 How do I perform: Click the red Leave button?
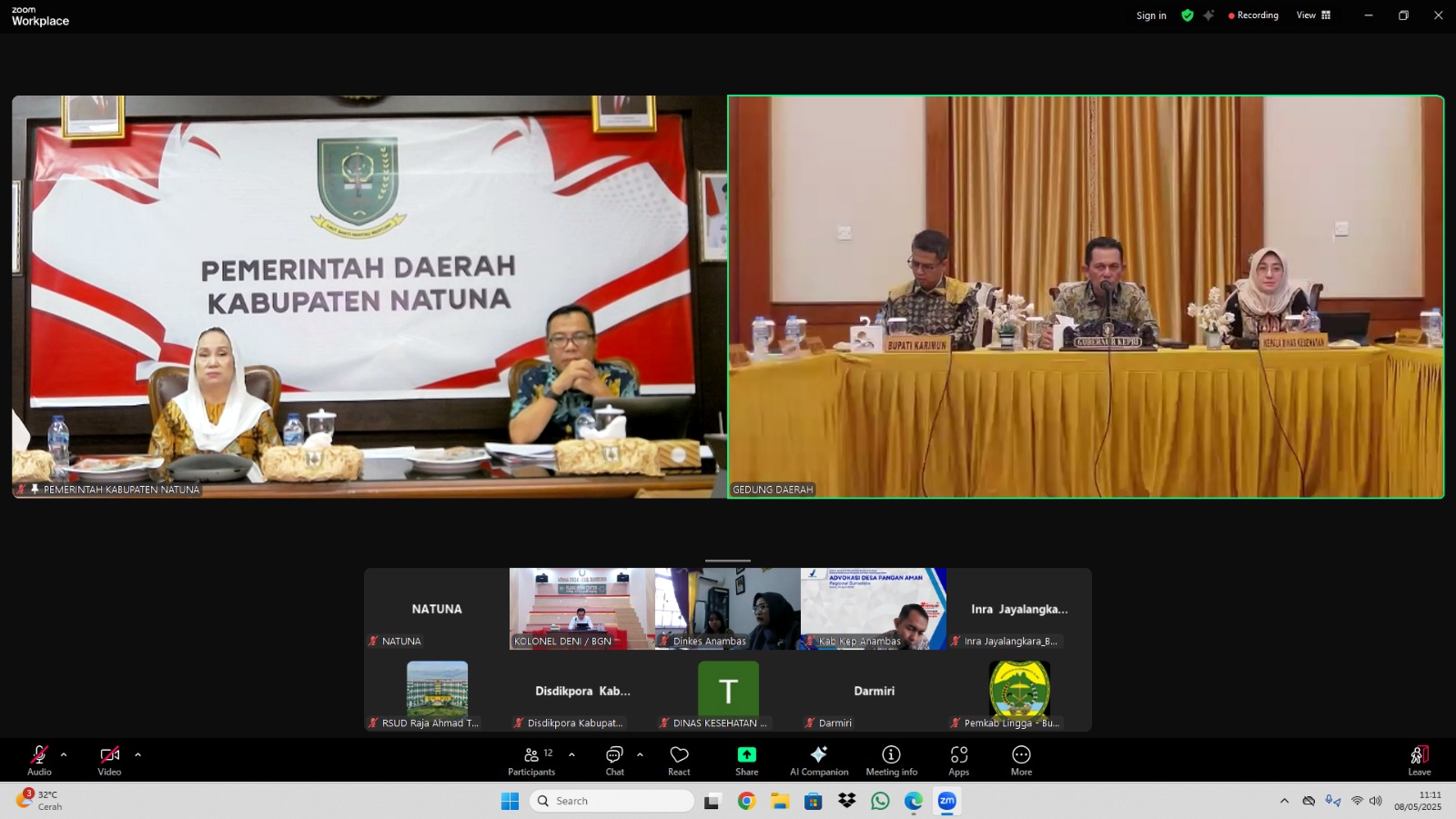1418,759
